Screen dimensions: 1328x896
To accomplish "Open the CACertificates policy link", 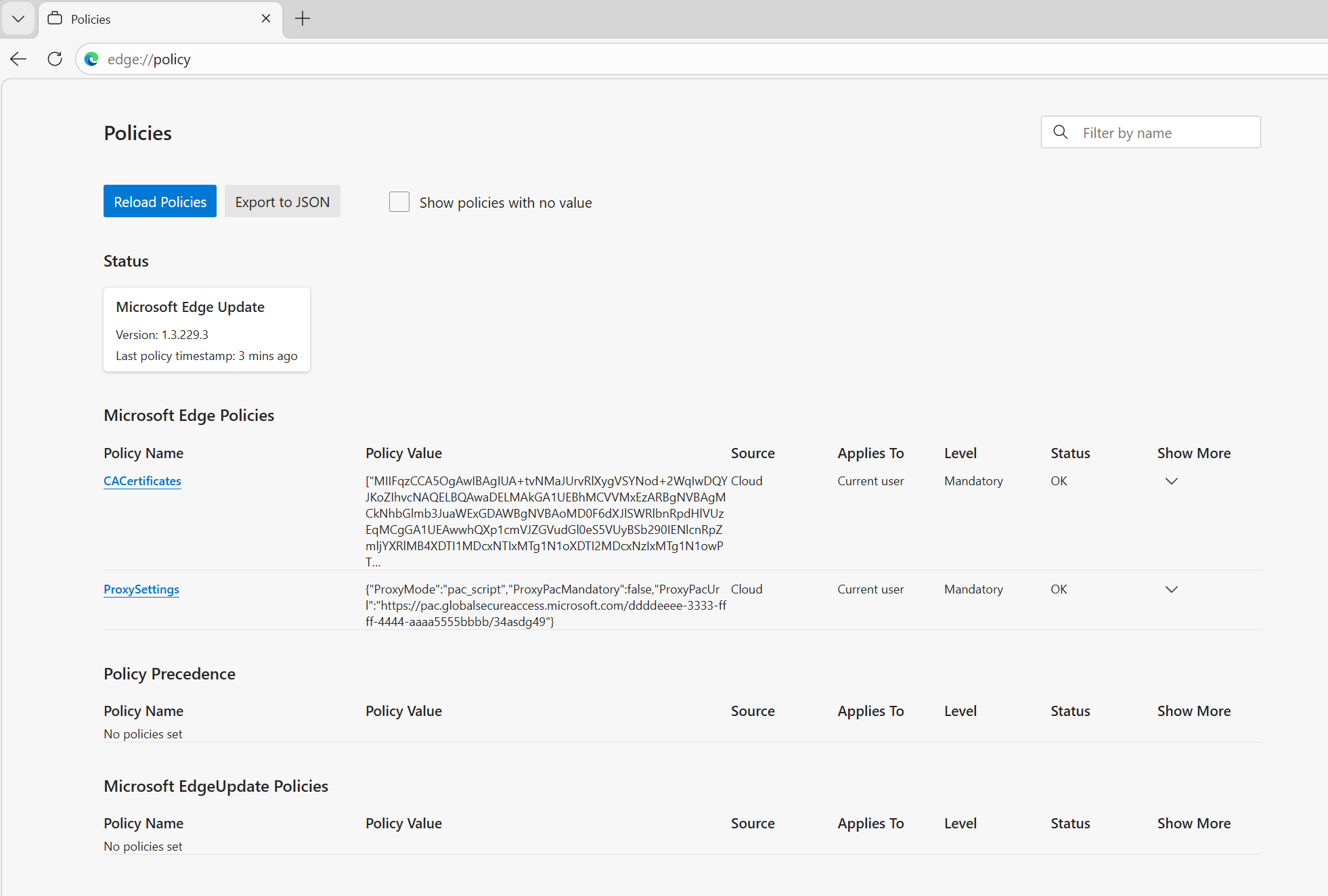I will (x=142, y=481).
